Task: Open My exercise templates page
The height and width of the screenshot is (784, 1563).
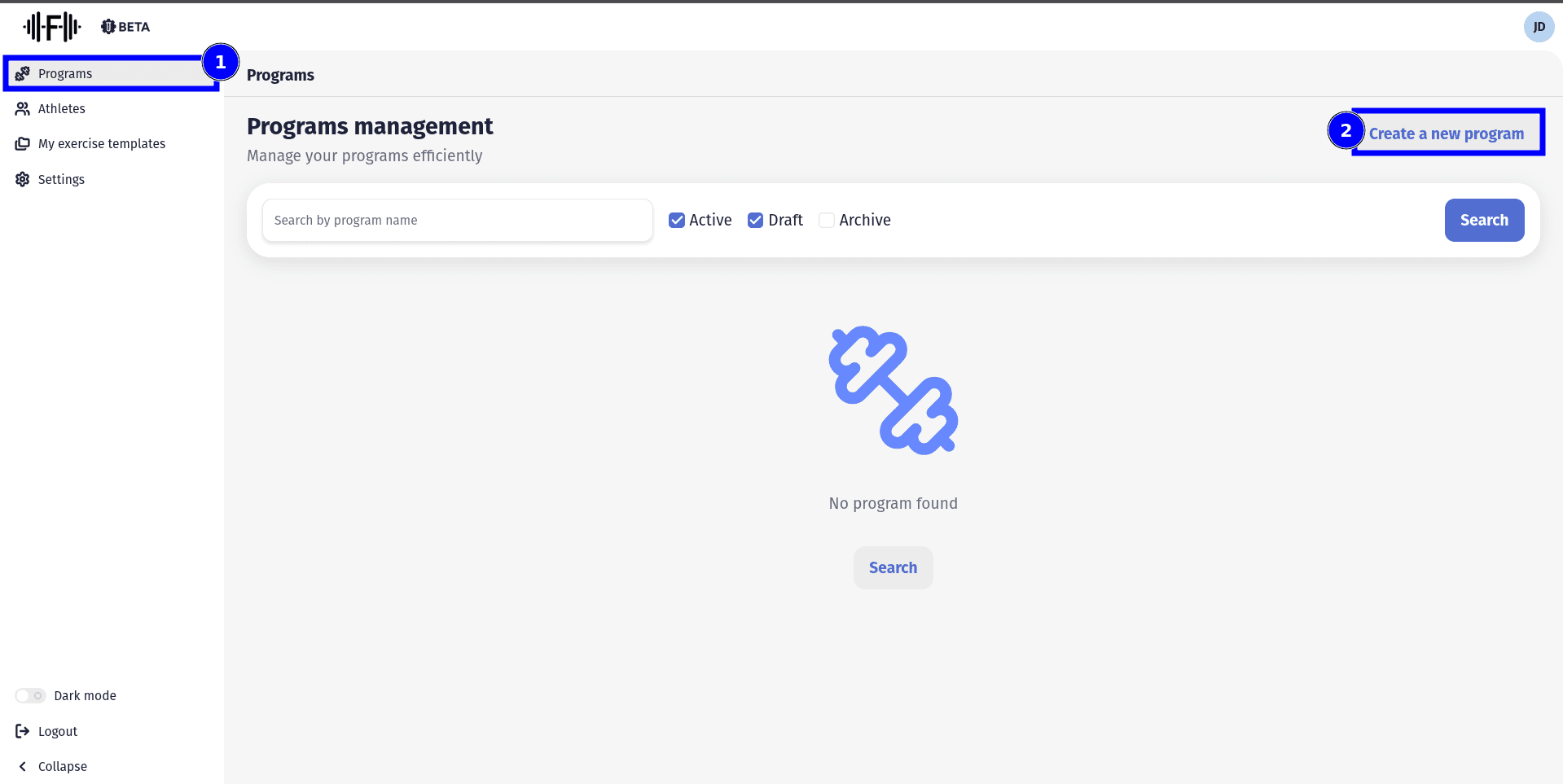Action: point(102,143)
